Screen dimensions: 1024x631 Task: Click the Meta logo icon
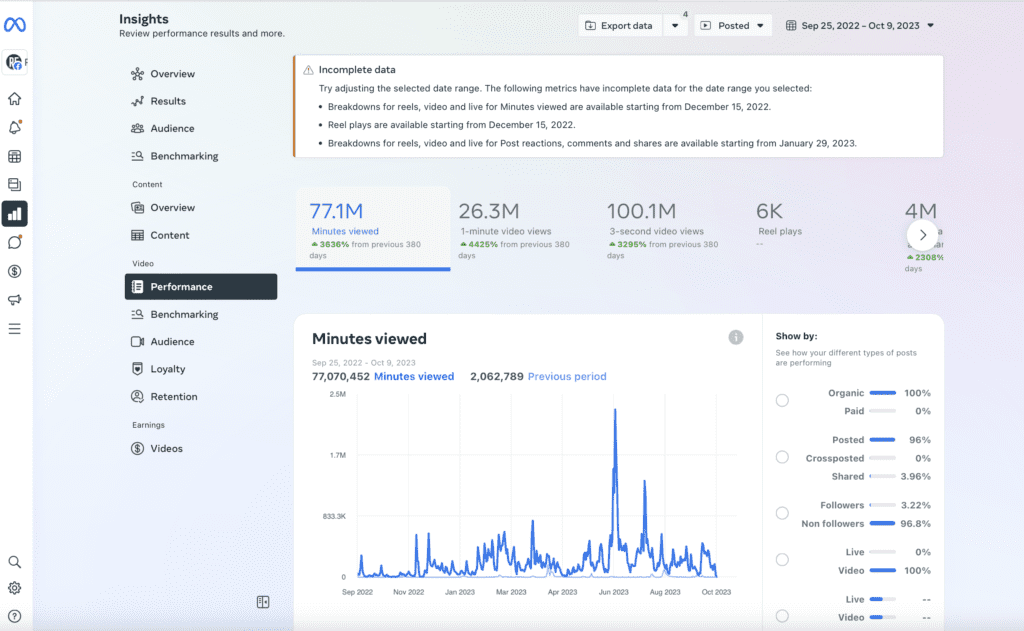tap(15, 25)
